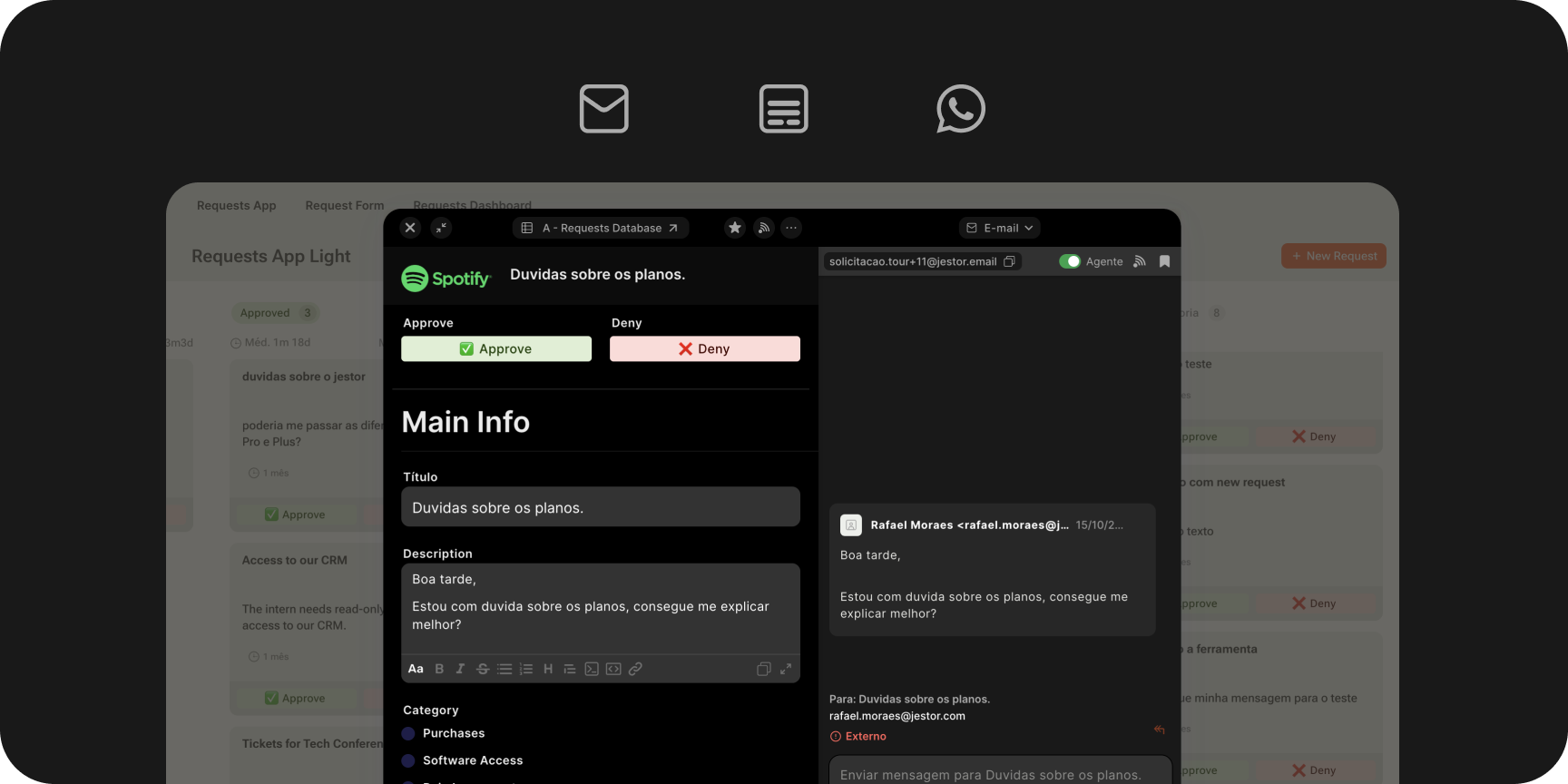
Task: Copy the solicitacao.tour+11@jestor.email address
Action: click(1009, 261)
